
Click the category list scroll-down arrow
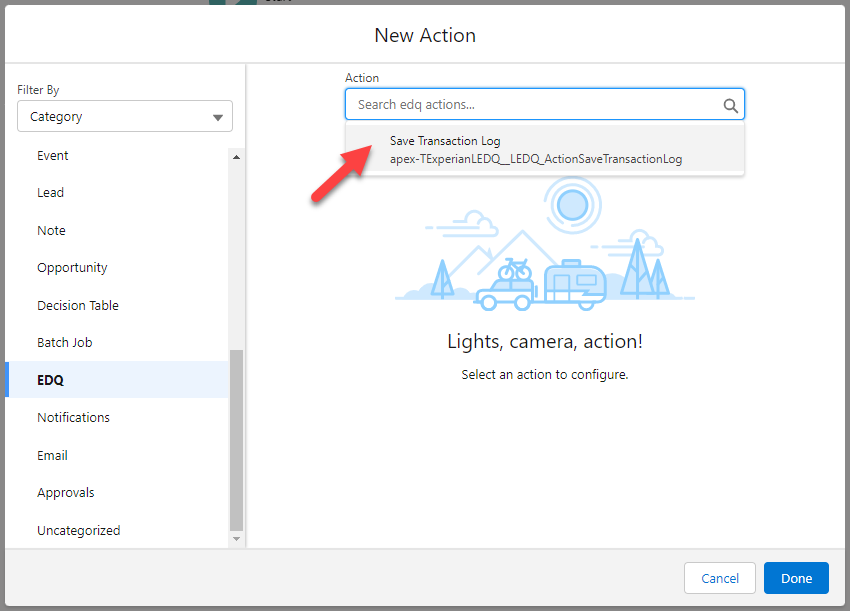click(x=236, y=539)
